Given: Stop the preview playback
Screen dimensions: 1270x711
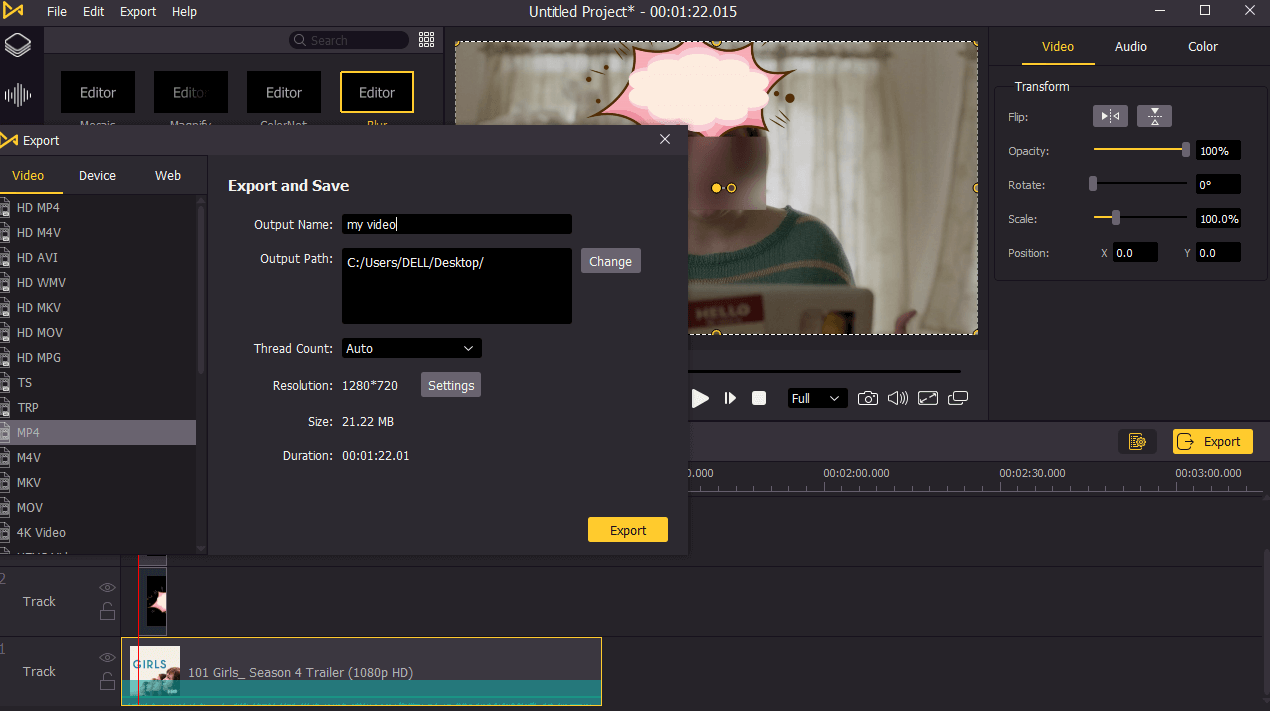Looking at the screenshot, I should pos(759,398).
